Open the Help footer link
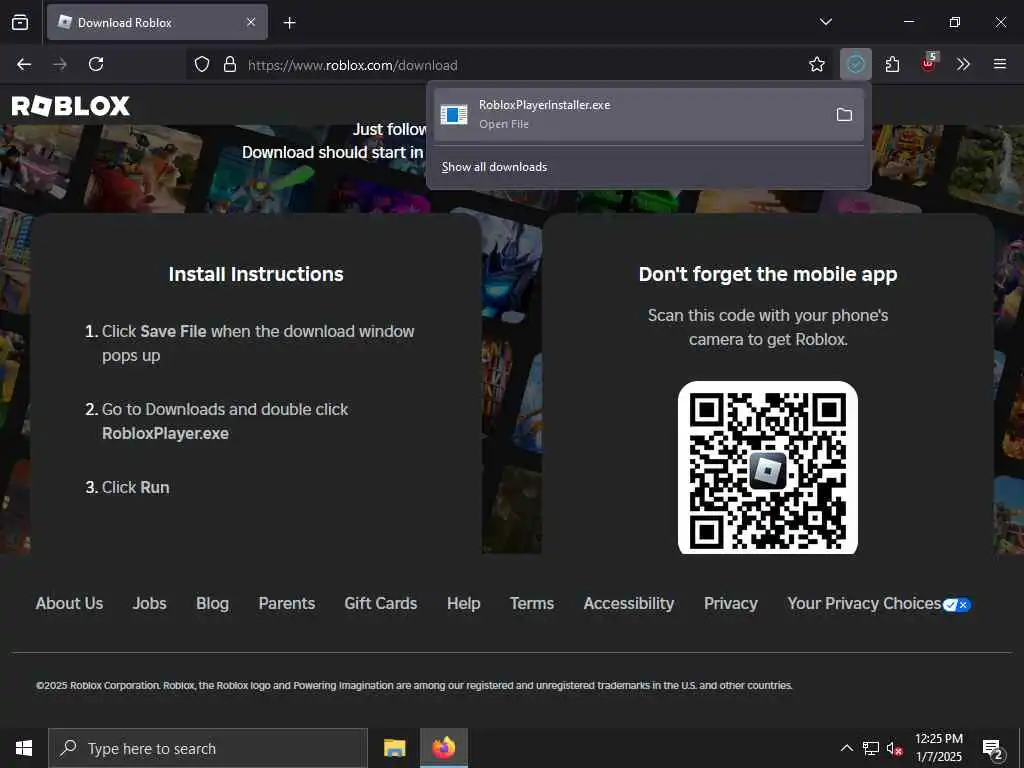The image size is (1024, 768). (464, 603)
